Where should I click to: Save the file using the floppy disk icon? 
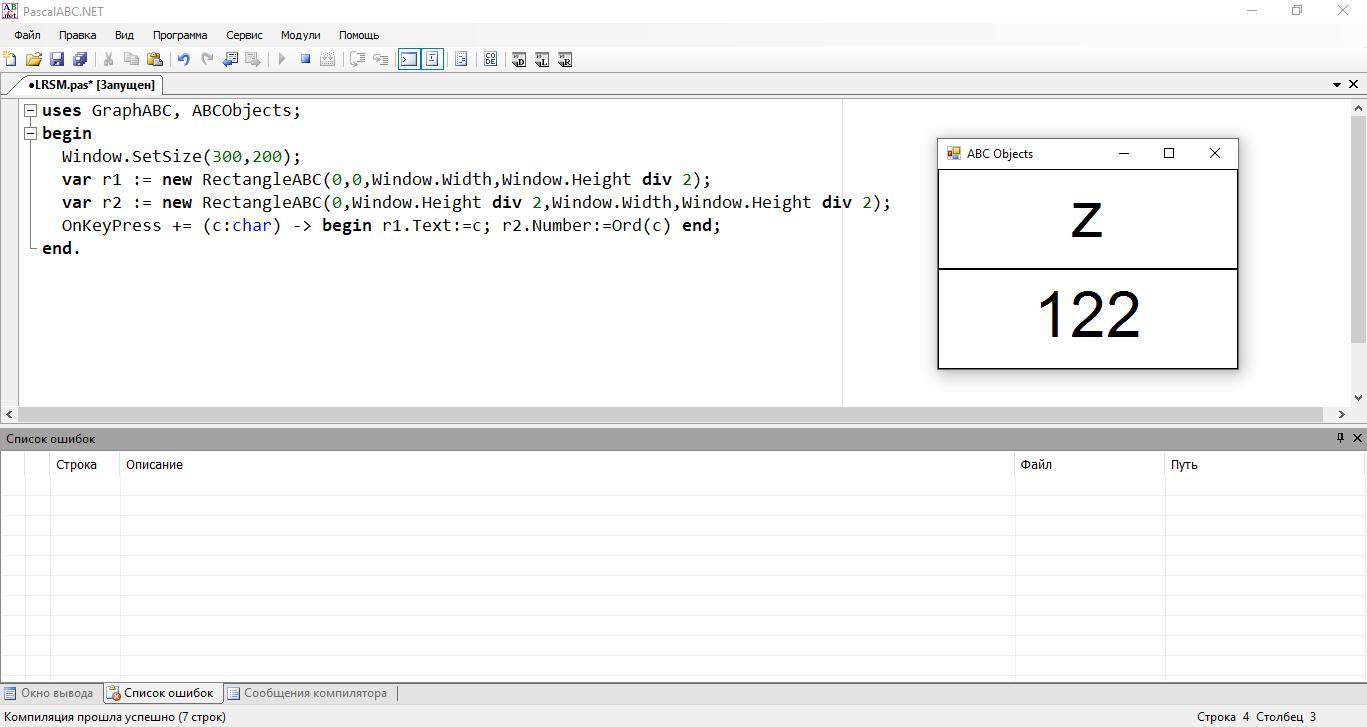click(57, 60)
